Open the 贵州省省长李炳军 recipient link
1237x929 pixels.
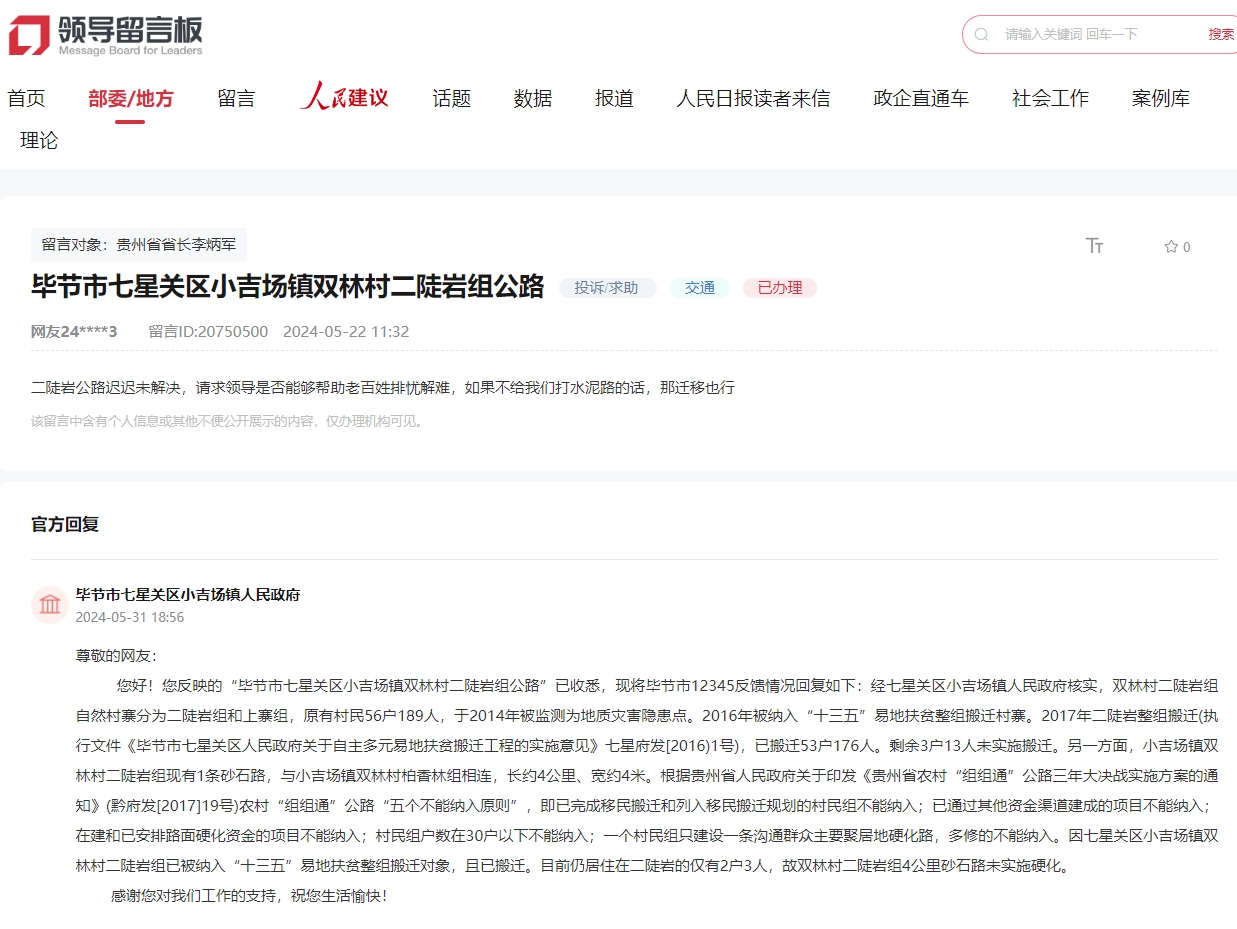point(174,243)
